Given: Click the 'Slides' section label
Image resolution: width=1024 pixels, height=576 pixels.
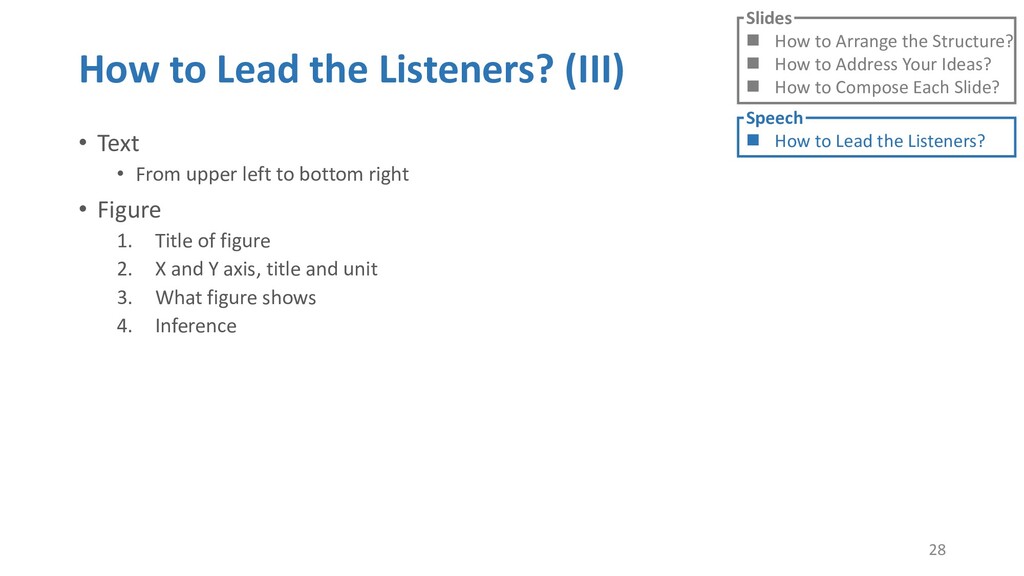Looking at the screenshot, I should 768,18.
